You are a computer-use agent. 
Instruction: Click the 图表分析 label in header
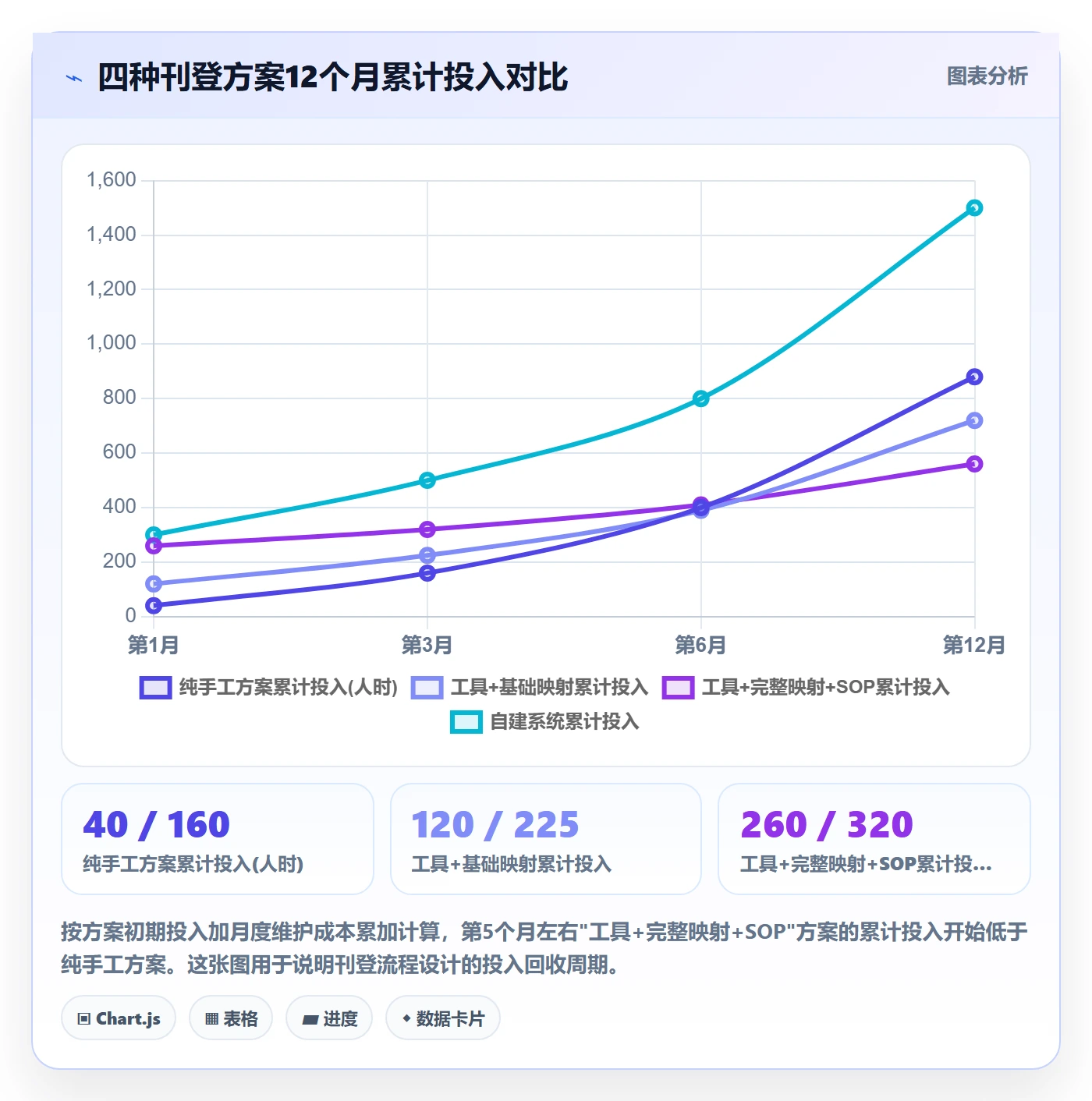pos(987,76)
